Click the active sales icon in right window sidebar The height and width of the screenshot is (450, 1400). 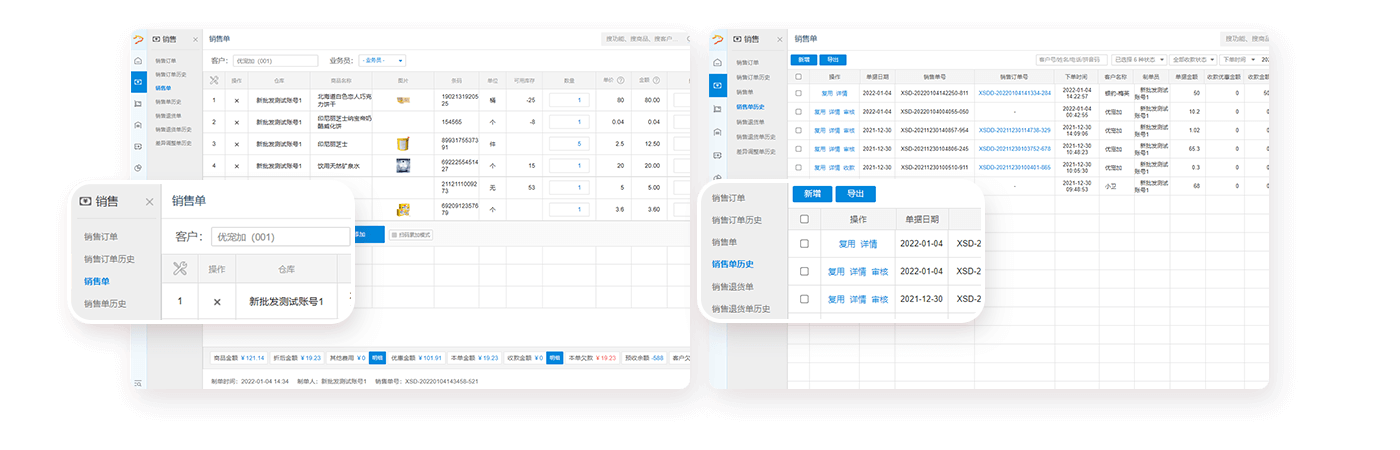click(x=717, y=84)
